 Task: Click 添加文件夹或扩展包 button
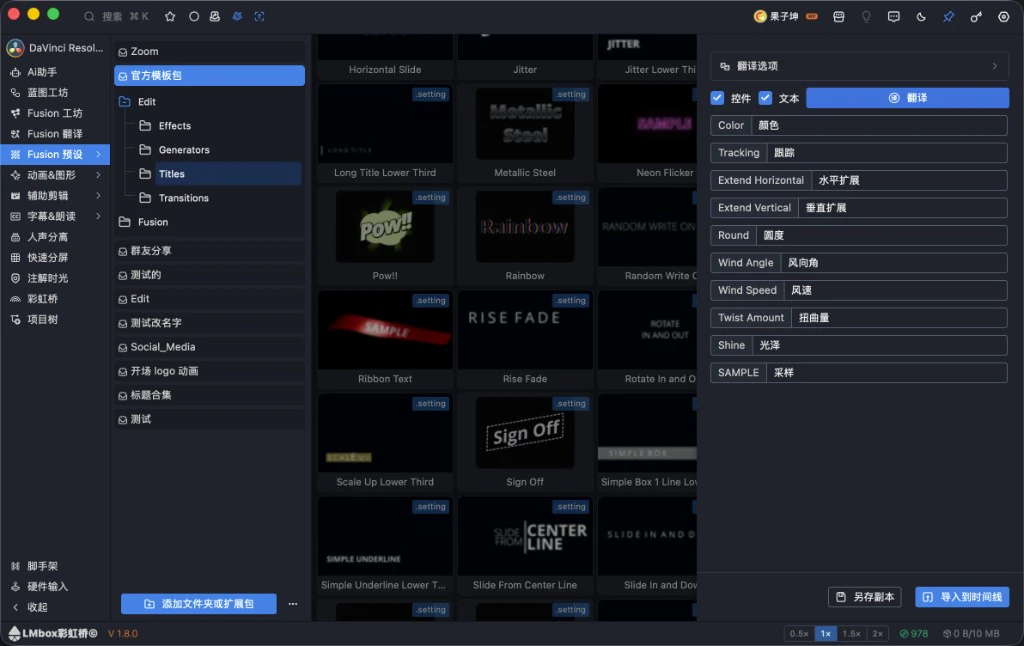199,604
